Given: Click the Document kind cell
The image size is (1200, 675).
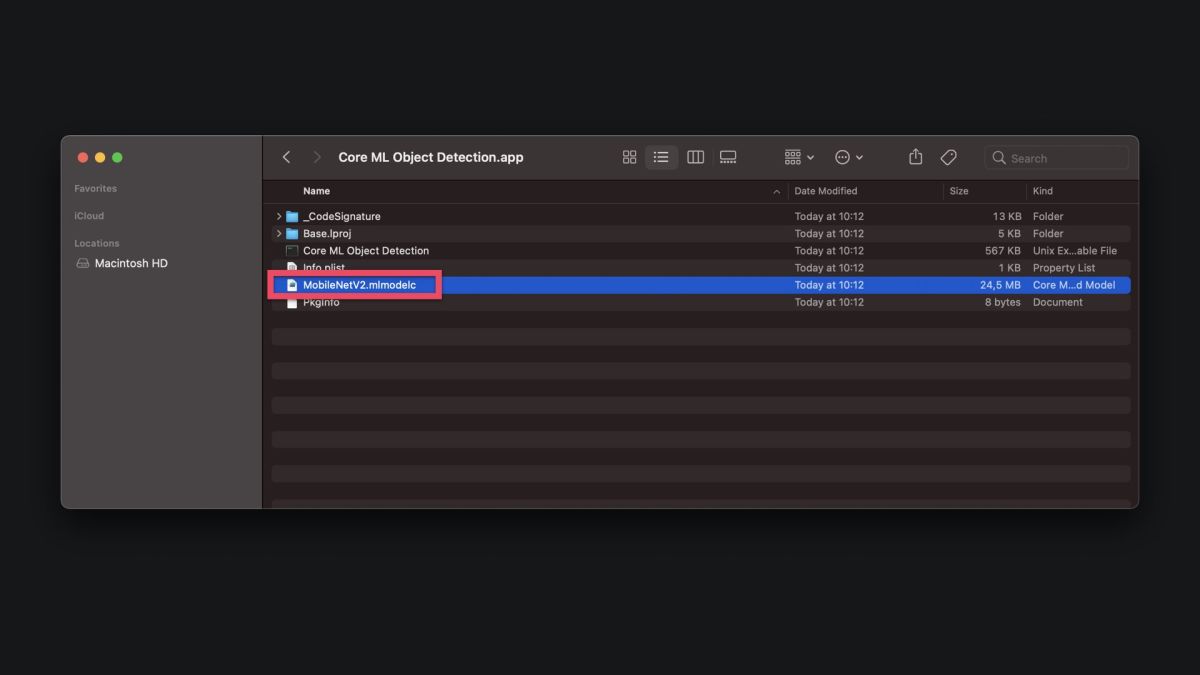Looking at the screenshot, I should [1058, 302].
